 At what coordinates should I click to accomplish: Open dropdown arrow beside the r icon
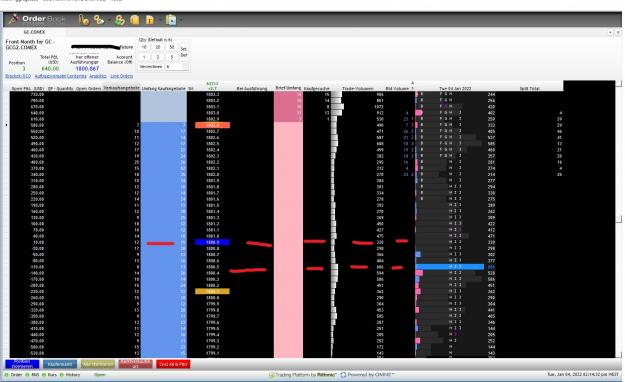click(x=159, y=20)
